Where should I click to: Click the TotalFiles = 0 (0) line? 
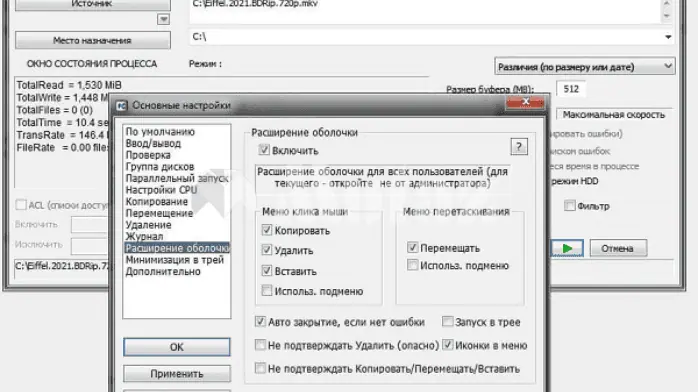click(55, 110)
